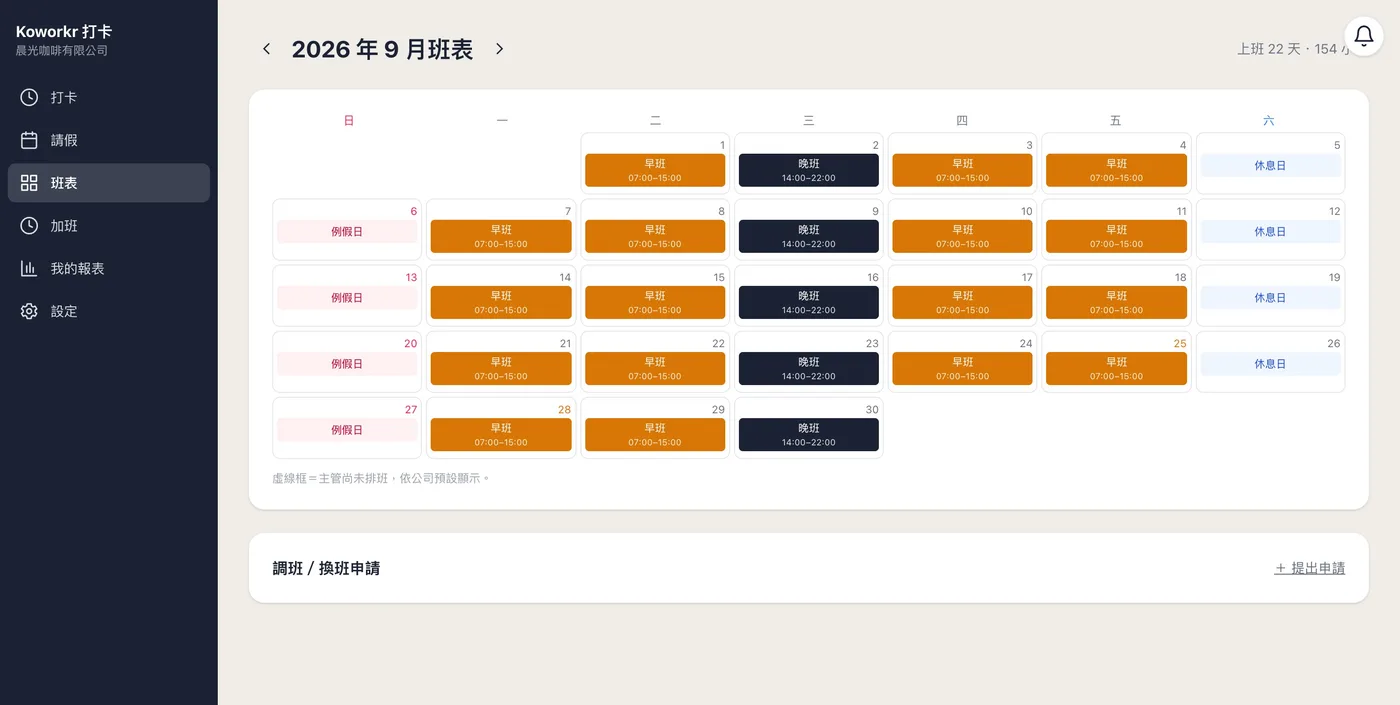Click the clock icon beside 打卡
1400x705 pixels.
(29, 97)
